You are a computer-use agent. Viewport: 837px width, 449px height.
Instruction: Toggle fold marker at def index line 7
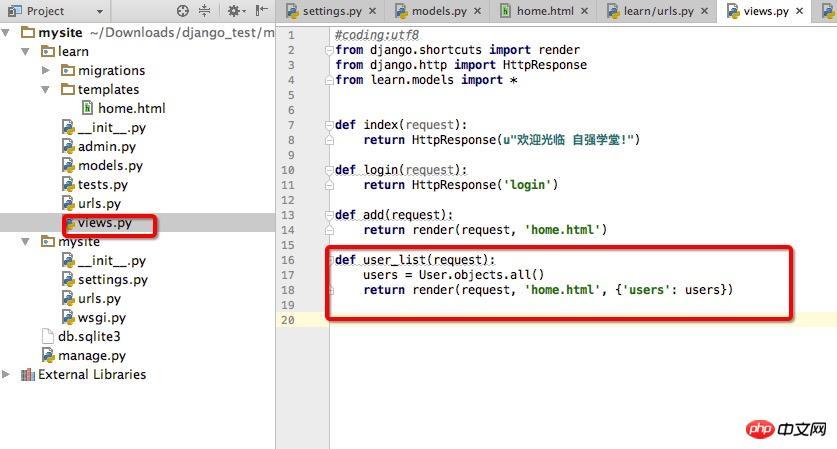tap(329, 125)
